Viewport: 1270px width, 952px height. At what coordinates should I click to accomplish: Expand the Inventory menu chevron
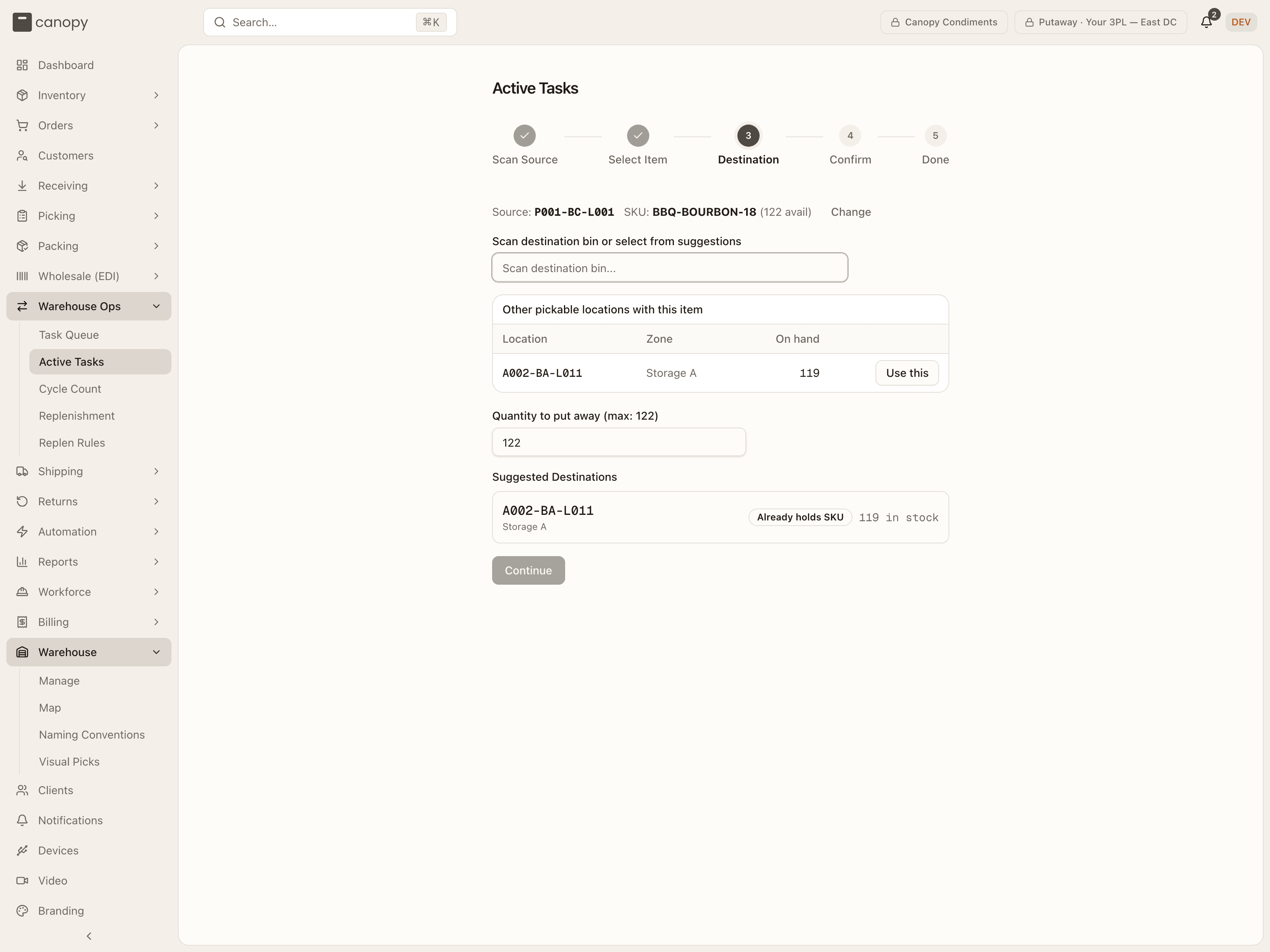click(156, 95)
